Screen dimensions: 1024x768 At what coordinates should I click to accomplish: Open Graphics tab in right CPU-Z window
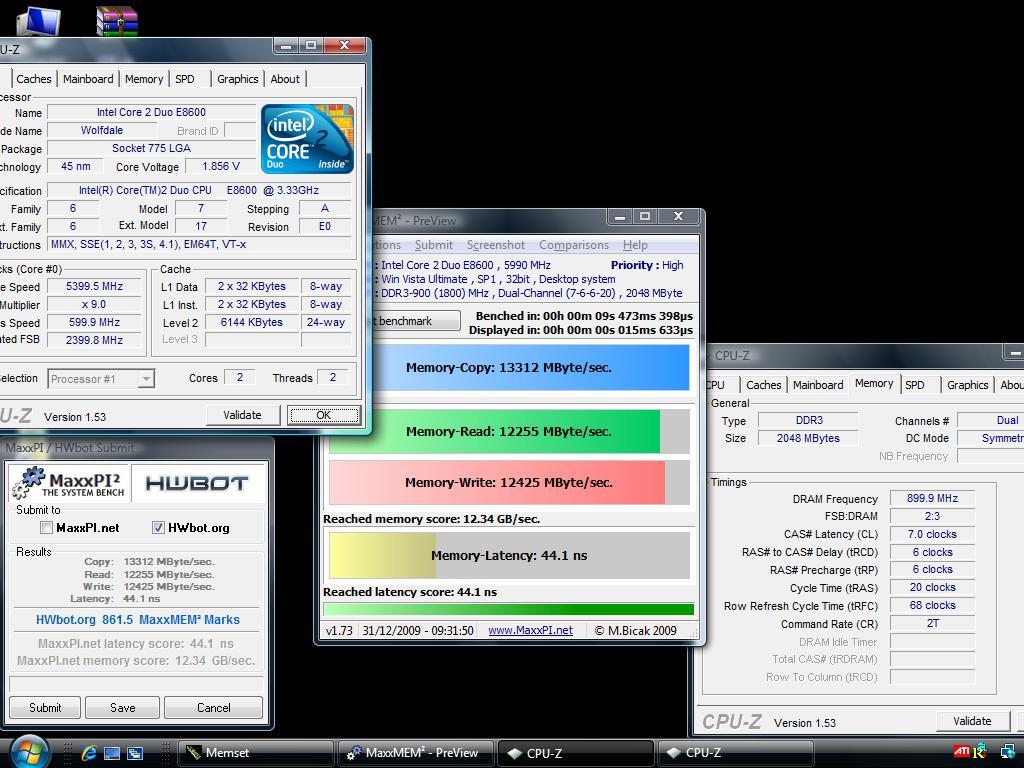point(967,385)
